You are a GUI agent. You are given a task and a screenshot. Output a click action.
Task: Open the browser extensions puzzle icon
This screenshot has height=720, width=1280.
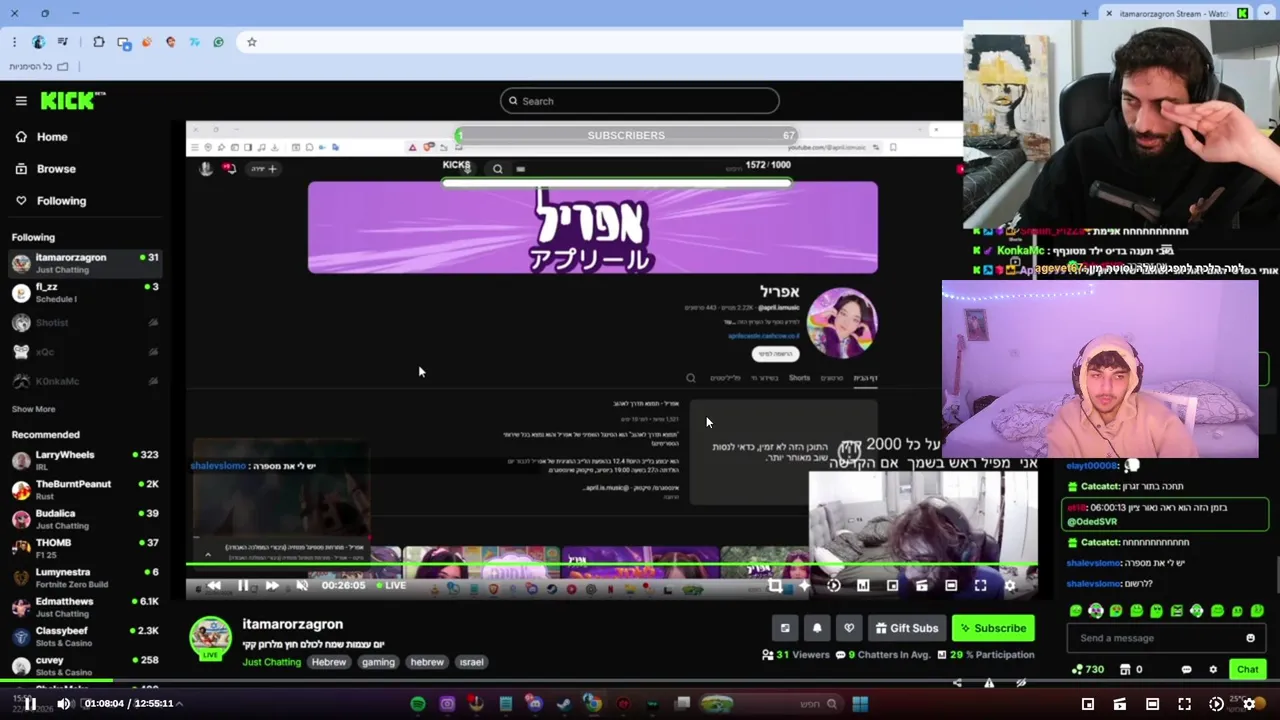coord(99,42)
